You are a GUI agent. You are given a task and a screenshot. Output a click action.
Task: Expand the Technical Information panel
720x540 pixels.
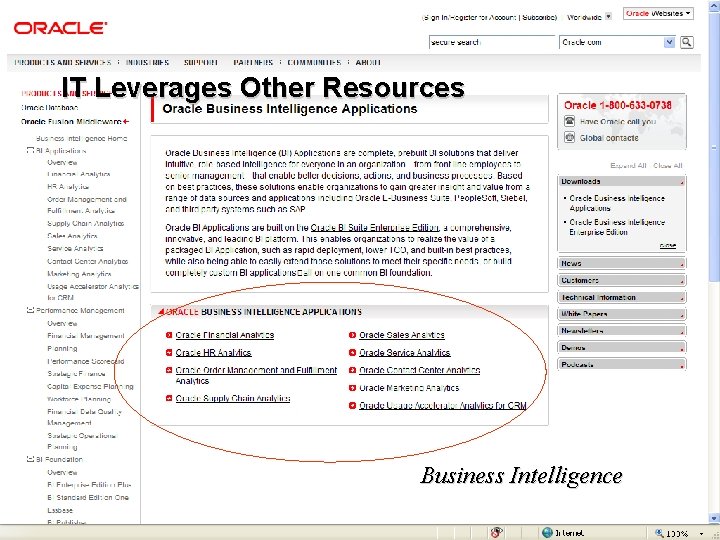622,298
